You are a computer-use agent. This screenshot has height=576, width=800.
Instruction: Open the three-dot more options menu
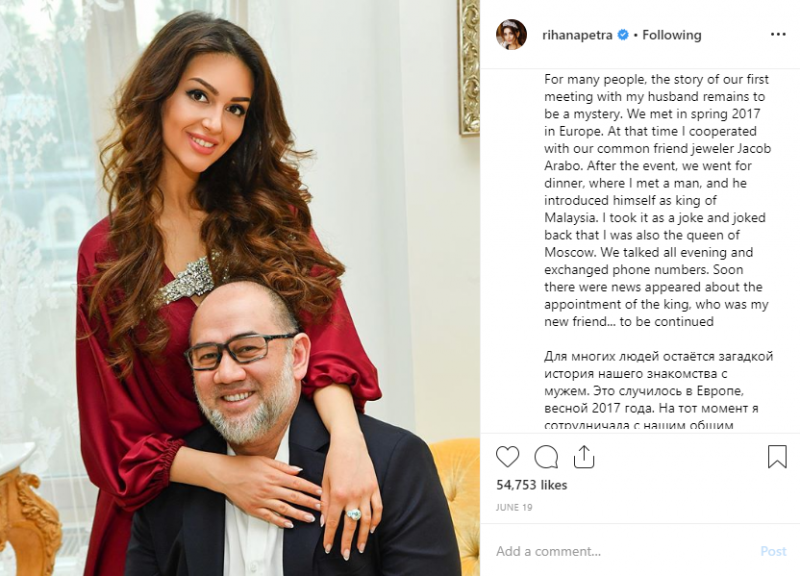[778, 35]
